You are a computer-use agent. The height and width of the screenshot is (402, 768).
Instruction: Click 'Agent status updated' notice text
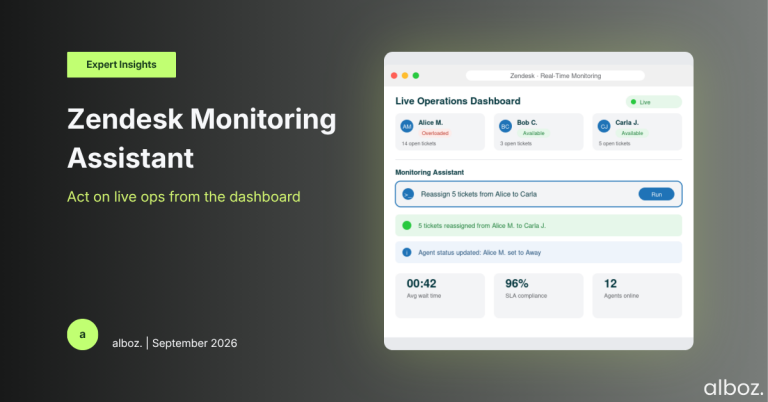click(480, 253)
